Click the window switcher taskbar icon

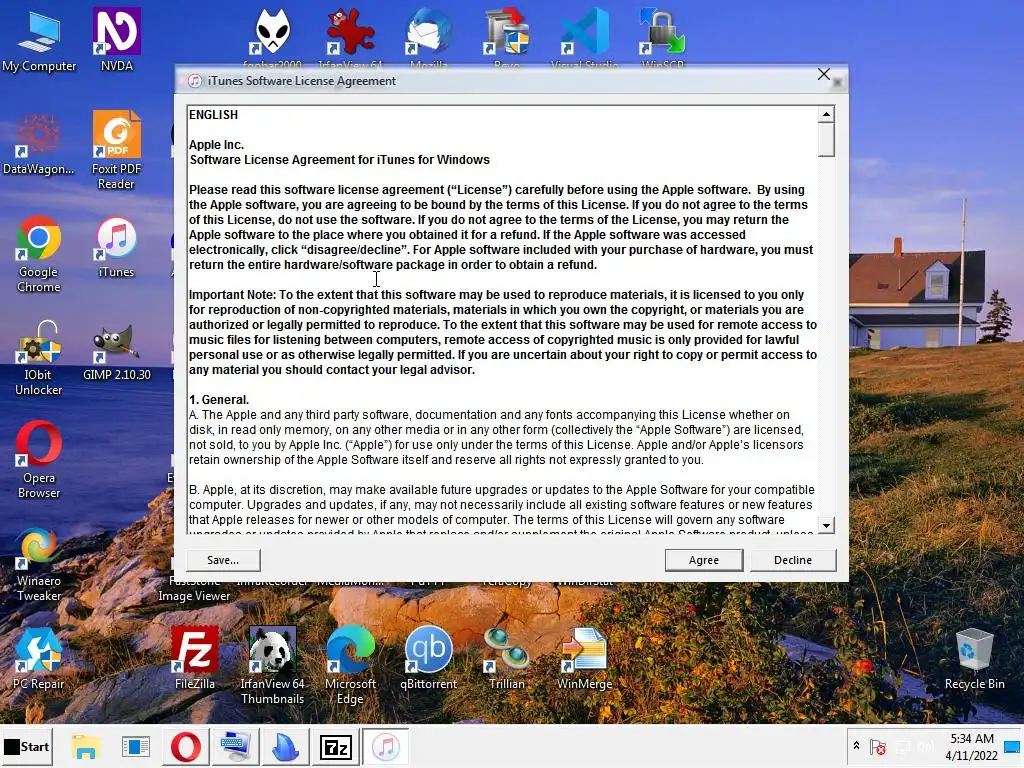tap(136, 746)
